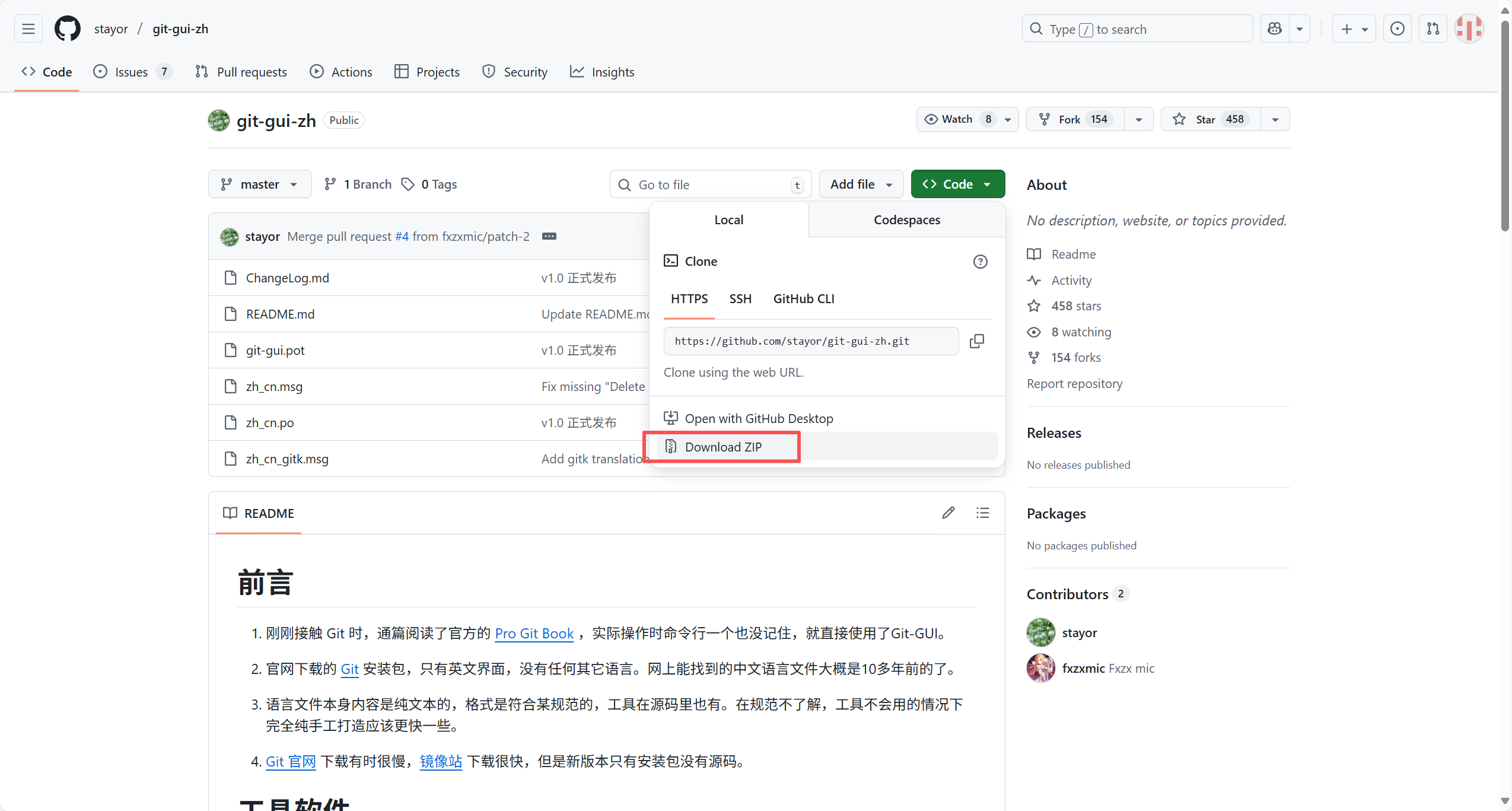Open the Pro Git Book link
The image size is (1512, 811).
tap(534, 634)
